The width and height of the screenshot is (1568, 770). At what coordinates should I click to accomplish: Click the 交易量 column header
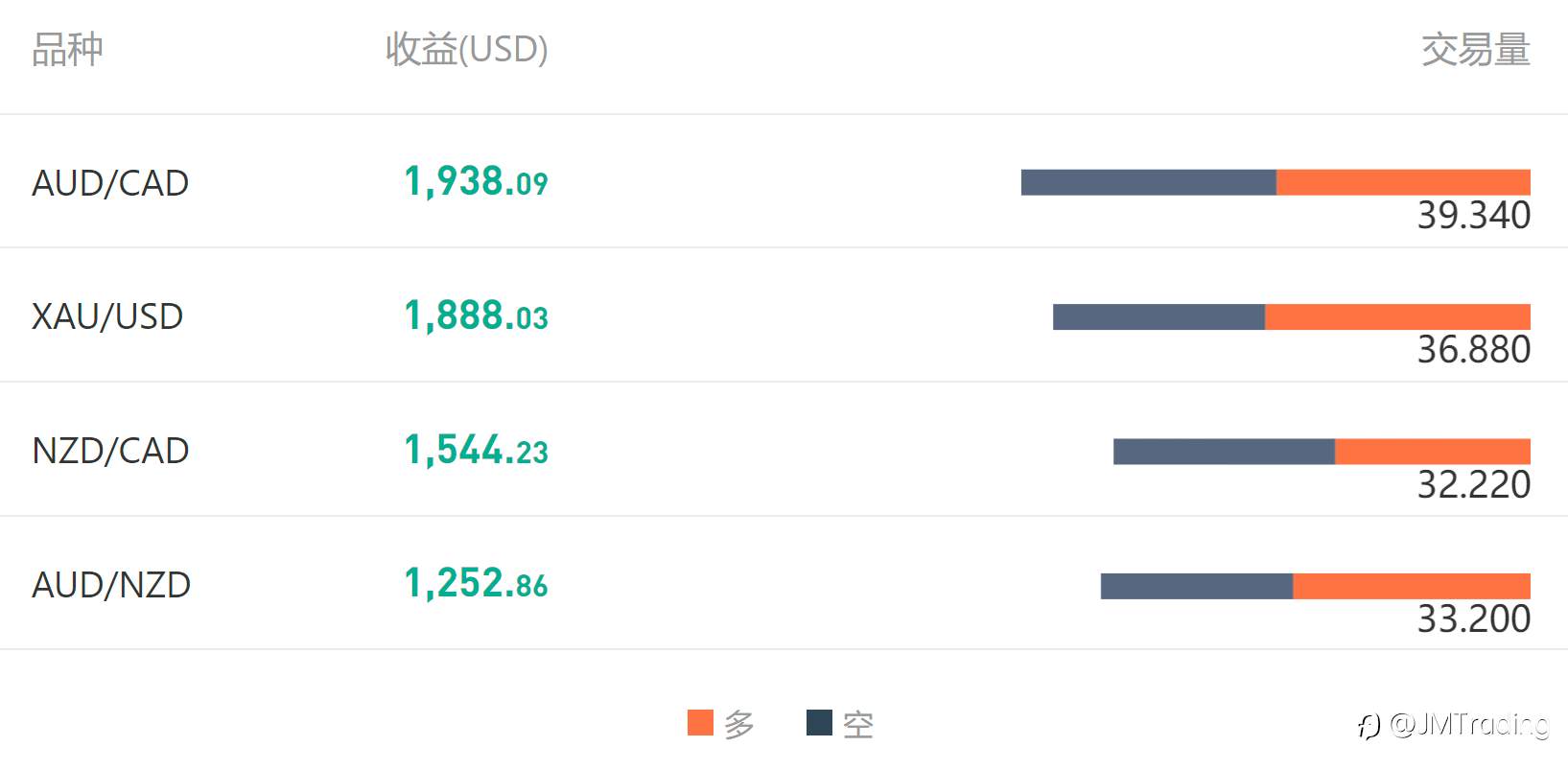pos(1475,50)
